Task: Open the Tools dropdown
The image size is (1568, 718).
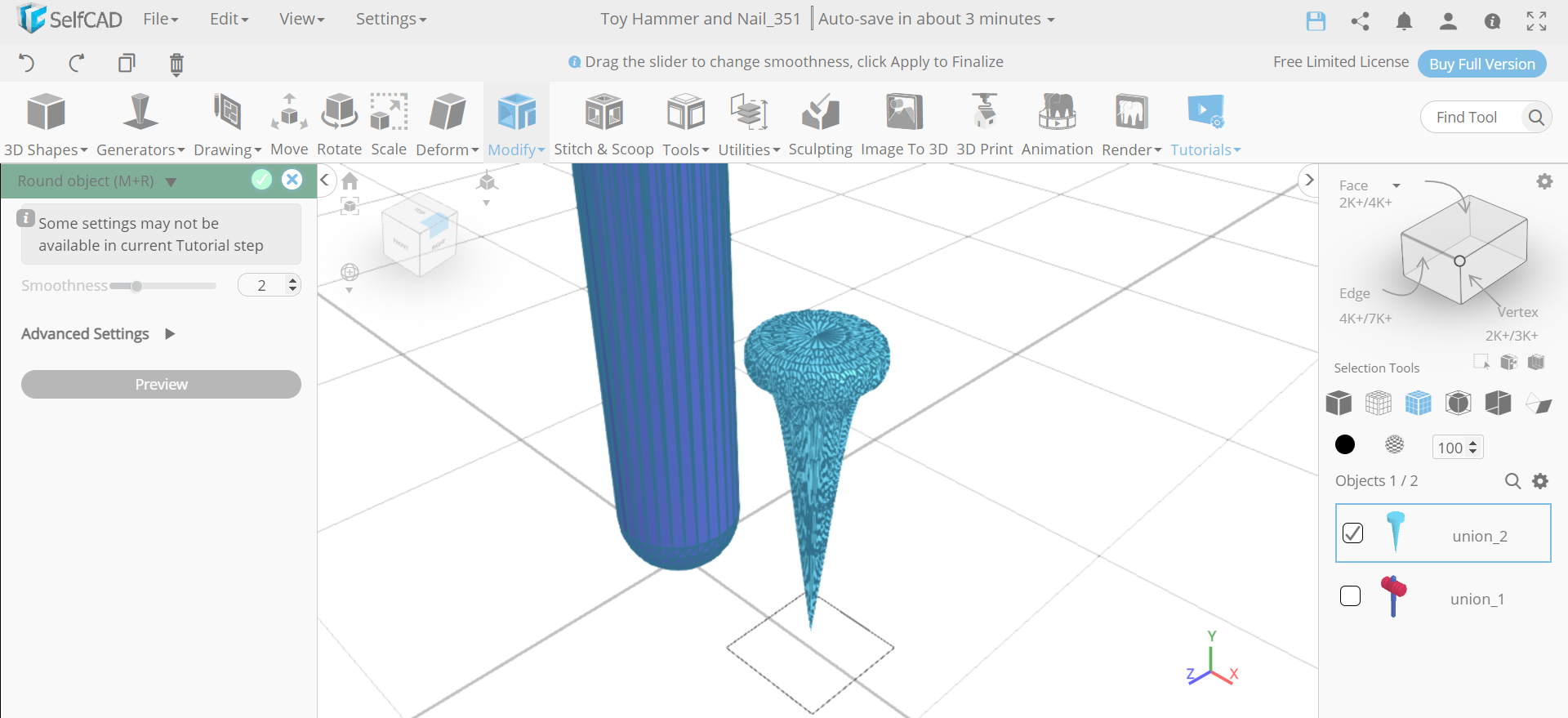Action: pyautogui.click(x=686, y=125)
